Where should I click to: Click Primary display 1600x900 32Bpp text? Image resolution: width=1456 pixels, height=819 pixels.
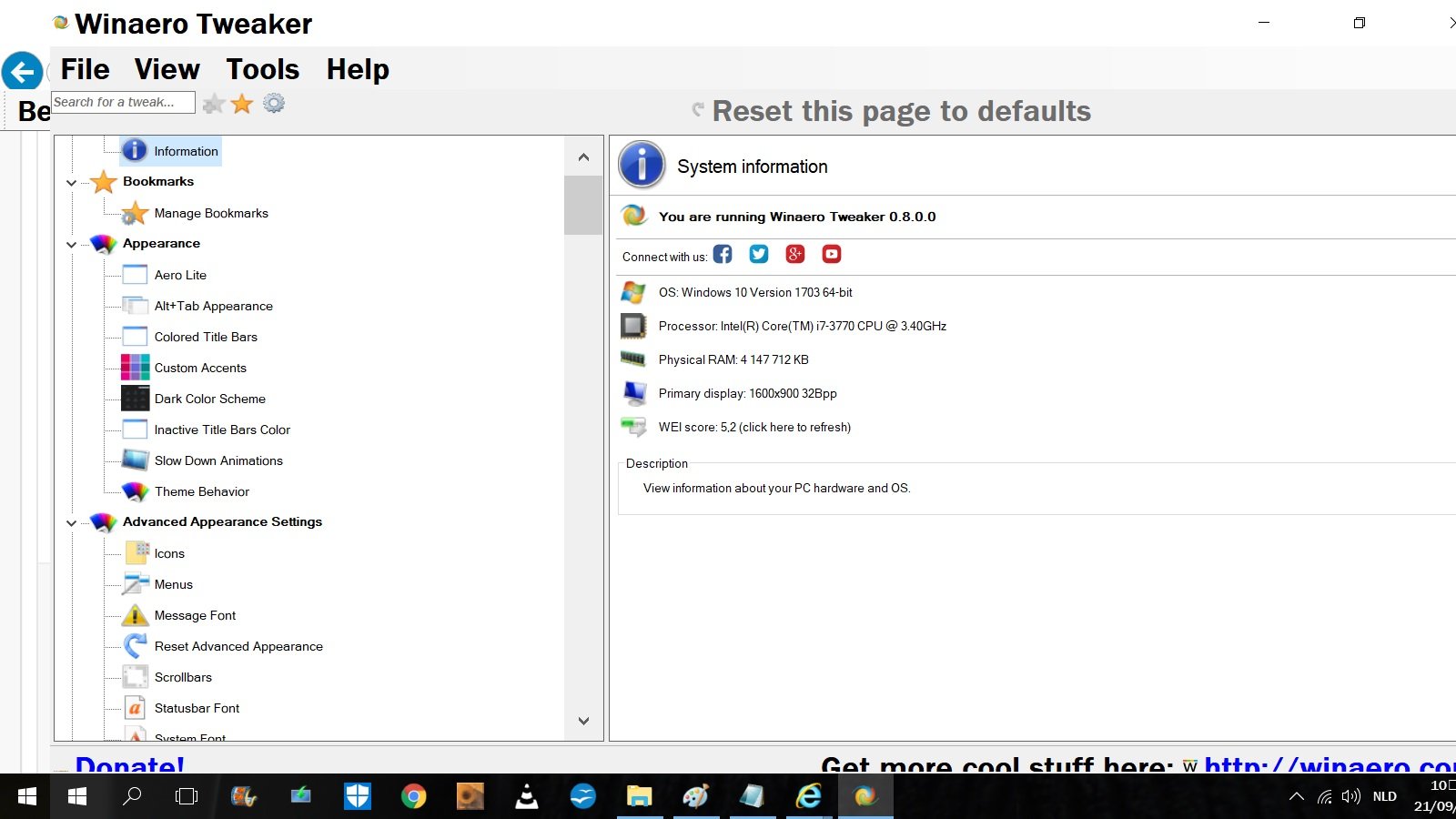pyautogui.click(x=748, y=393)
